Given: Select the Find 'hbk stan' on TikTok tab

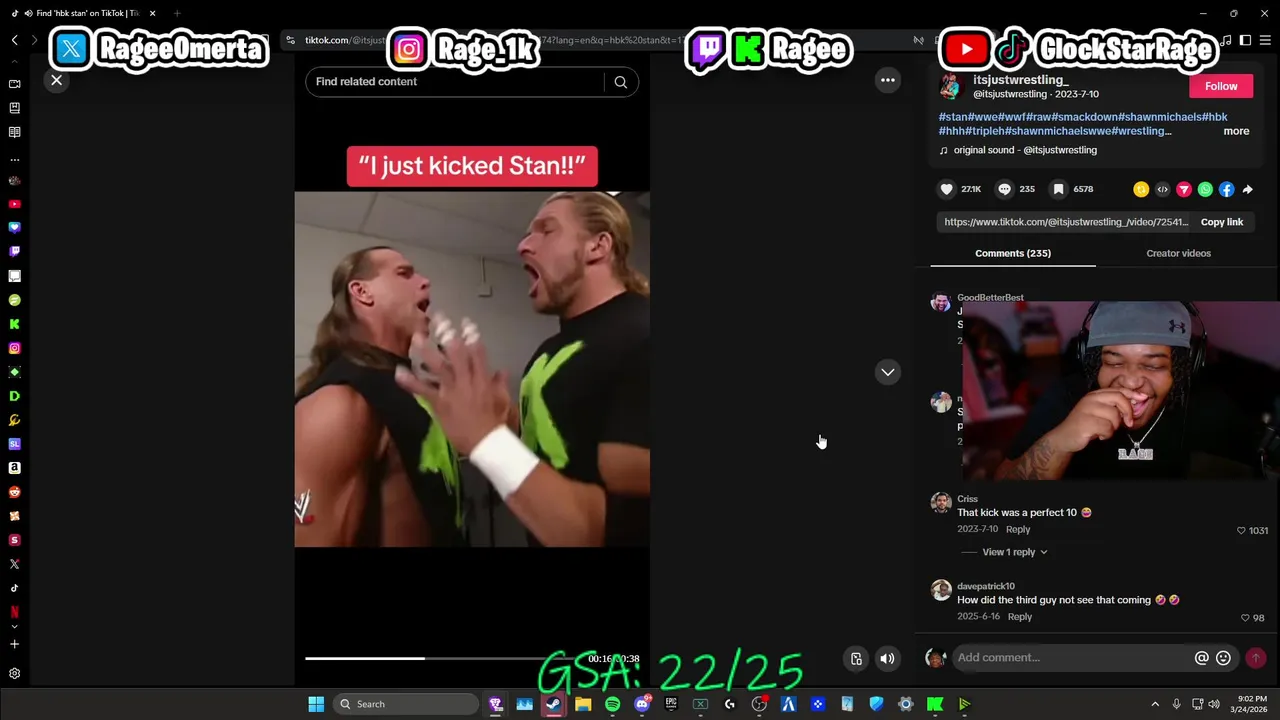Looking at the screenshot, I should coord(82,13).
